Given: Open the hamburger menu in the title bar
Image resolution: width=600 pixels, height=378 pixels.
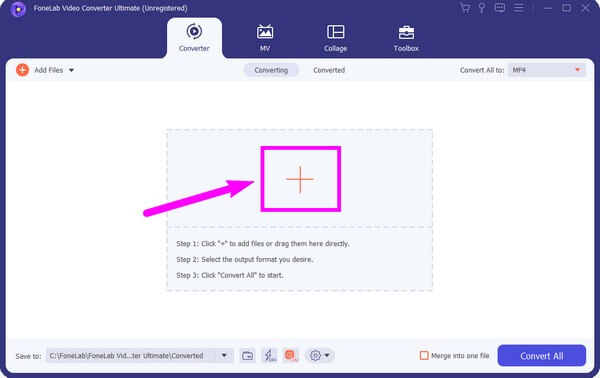Looking at the screenshot, I should pos(519,8).
